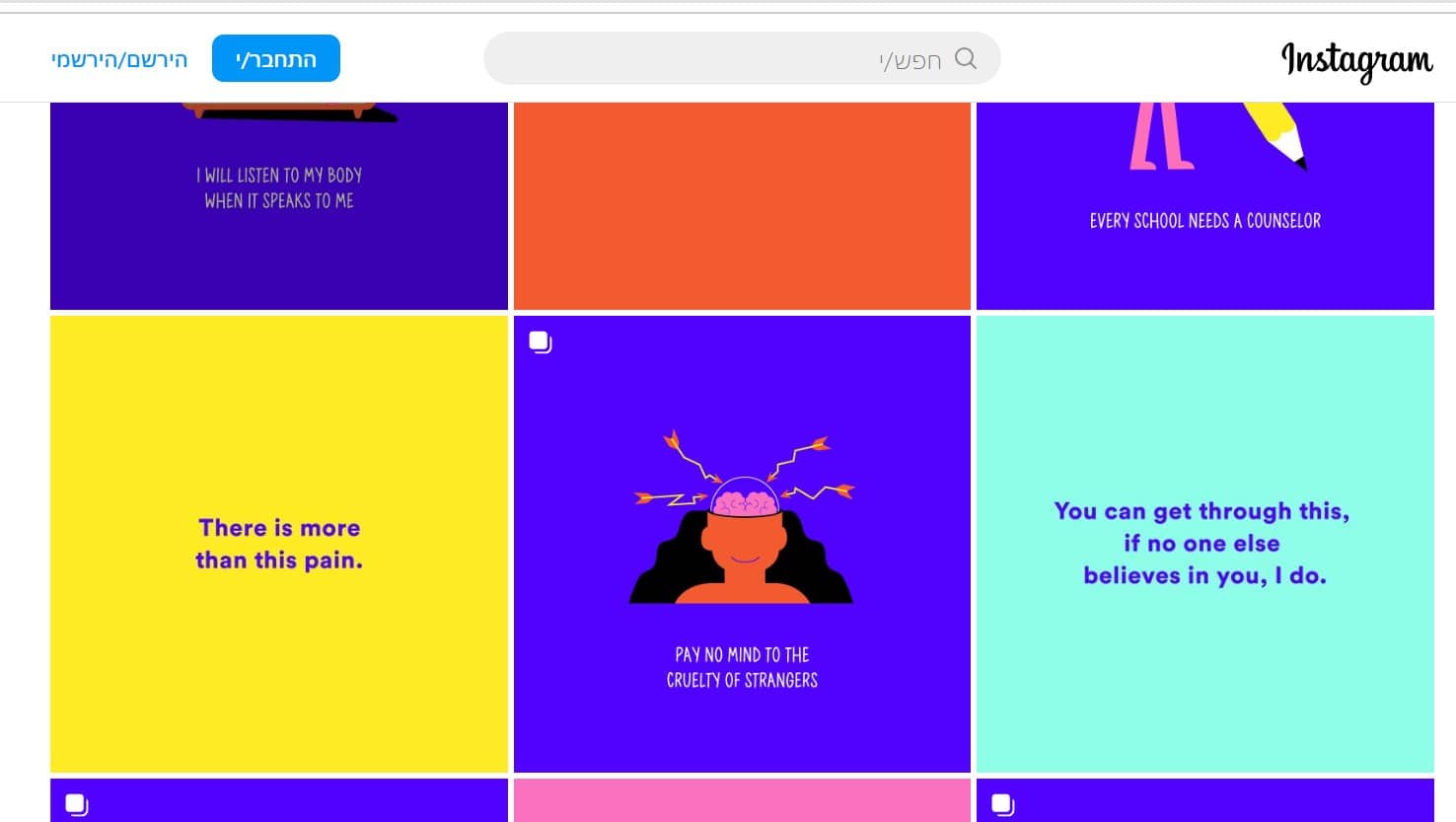
Task: Click the yellow pencil illustration
Action: [1275, 130]
